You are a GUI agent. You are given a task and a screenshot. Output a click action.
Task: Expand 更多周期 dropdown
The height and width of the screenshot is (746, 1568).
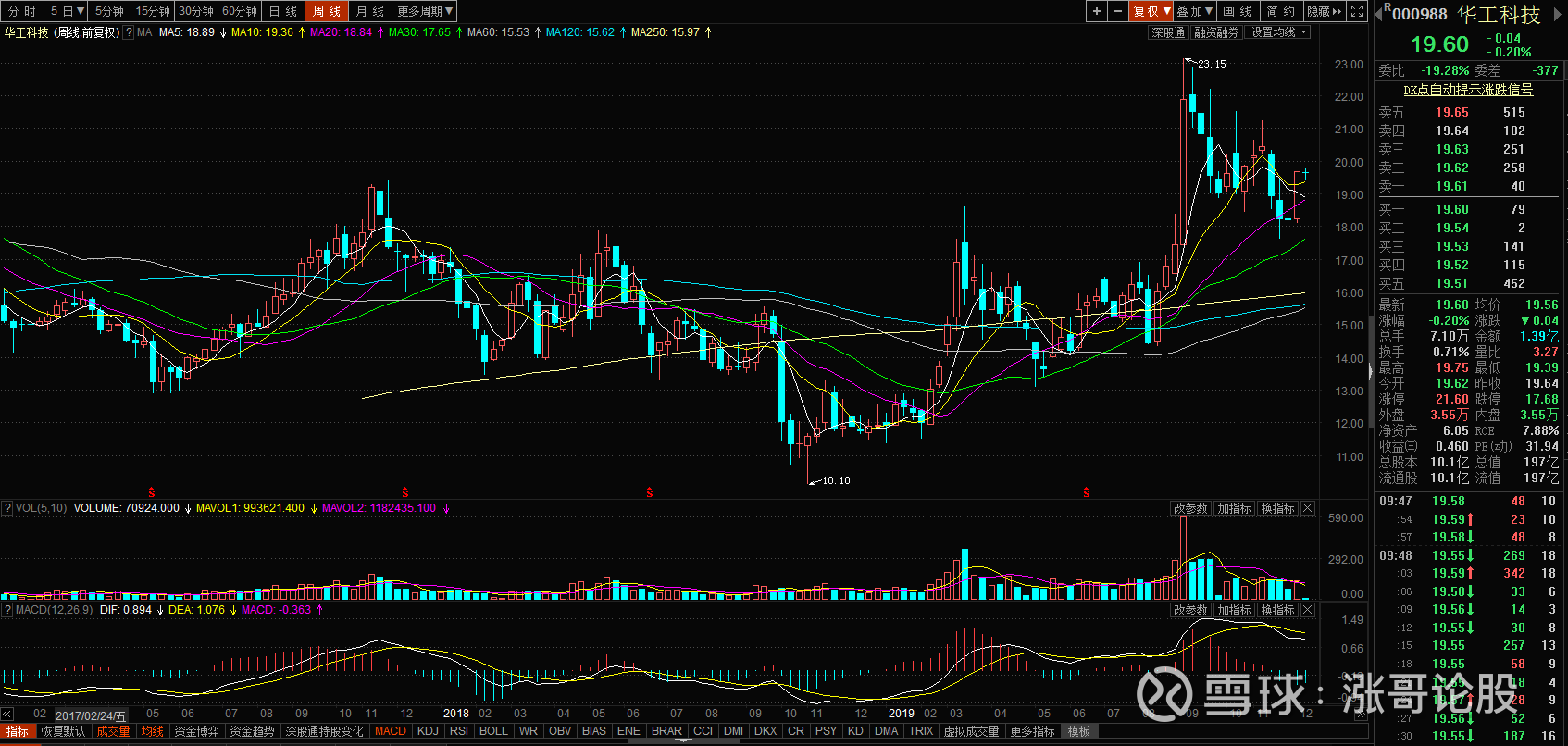click(x=425, y=11)
